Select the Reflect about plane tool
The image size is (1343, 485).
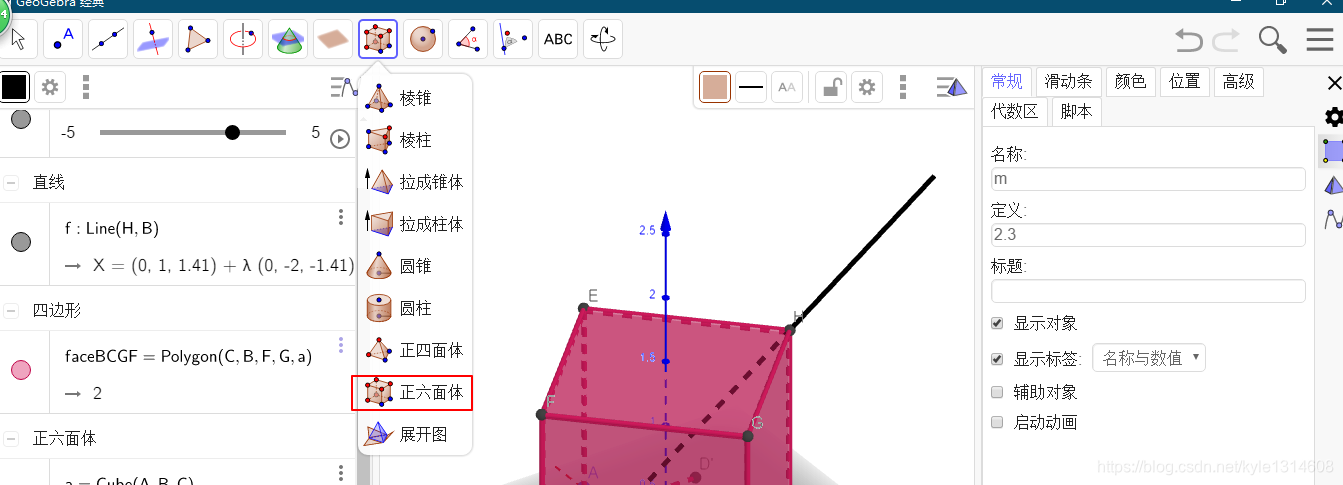point(513,40)
